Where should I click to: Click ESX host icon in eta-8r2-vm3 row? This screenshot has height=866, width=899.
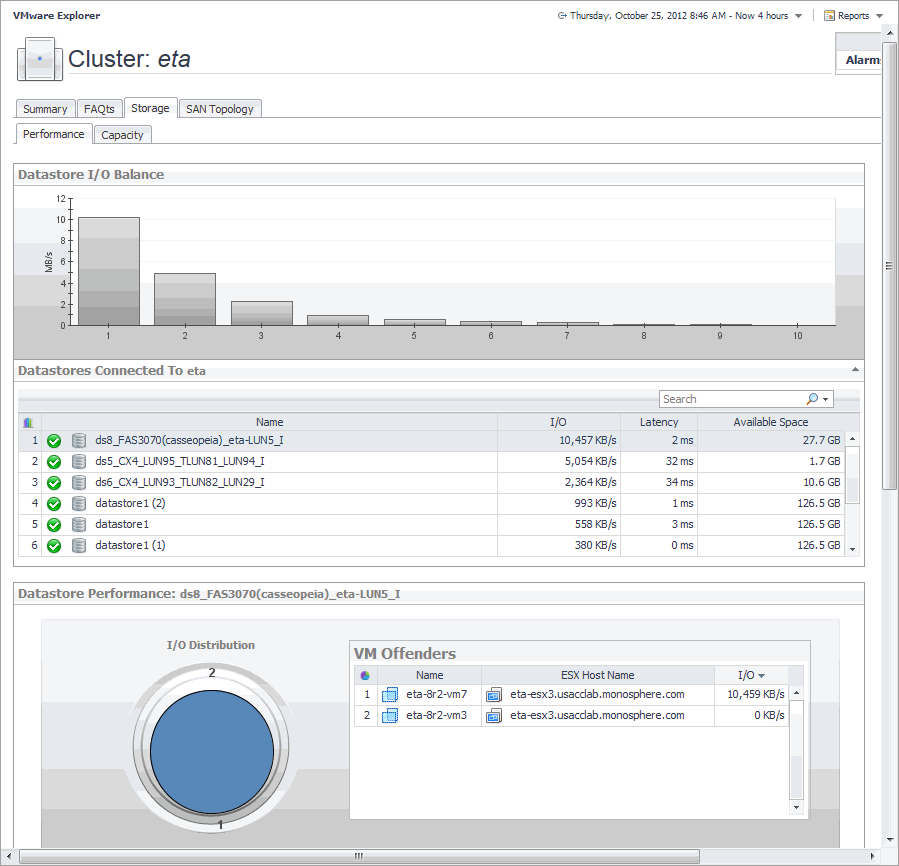(494, 716)
